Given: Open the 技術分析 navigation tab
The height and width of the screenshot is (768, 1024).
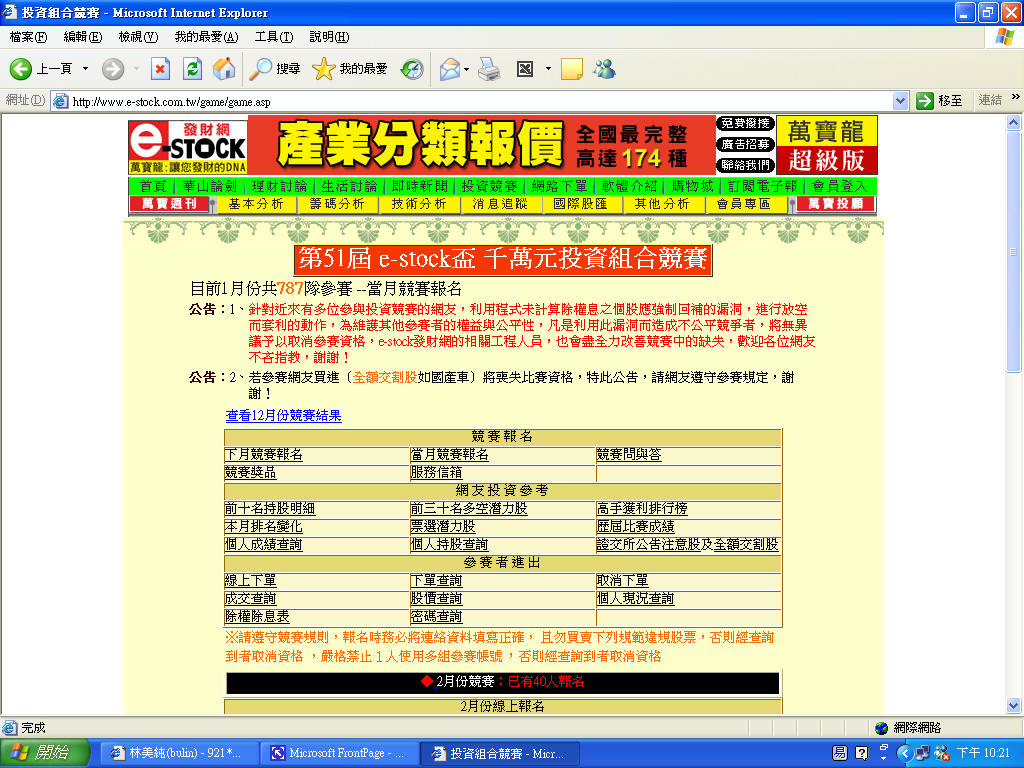Looking at the screenshot, I should (419, 204).
